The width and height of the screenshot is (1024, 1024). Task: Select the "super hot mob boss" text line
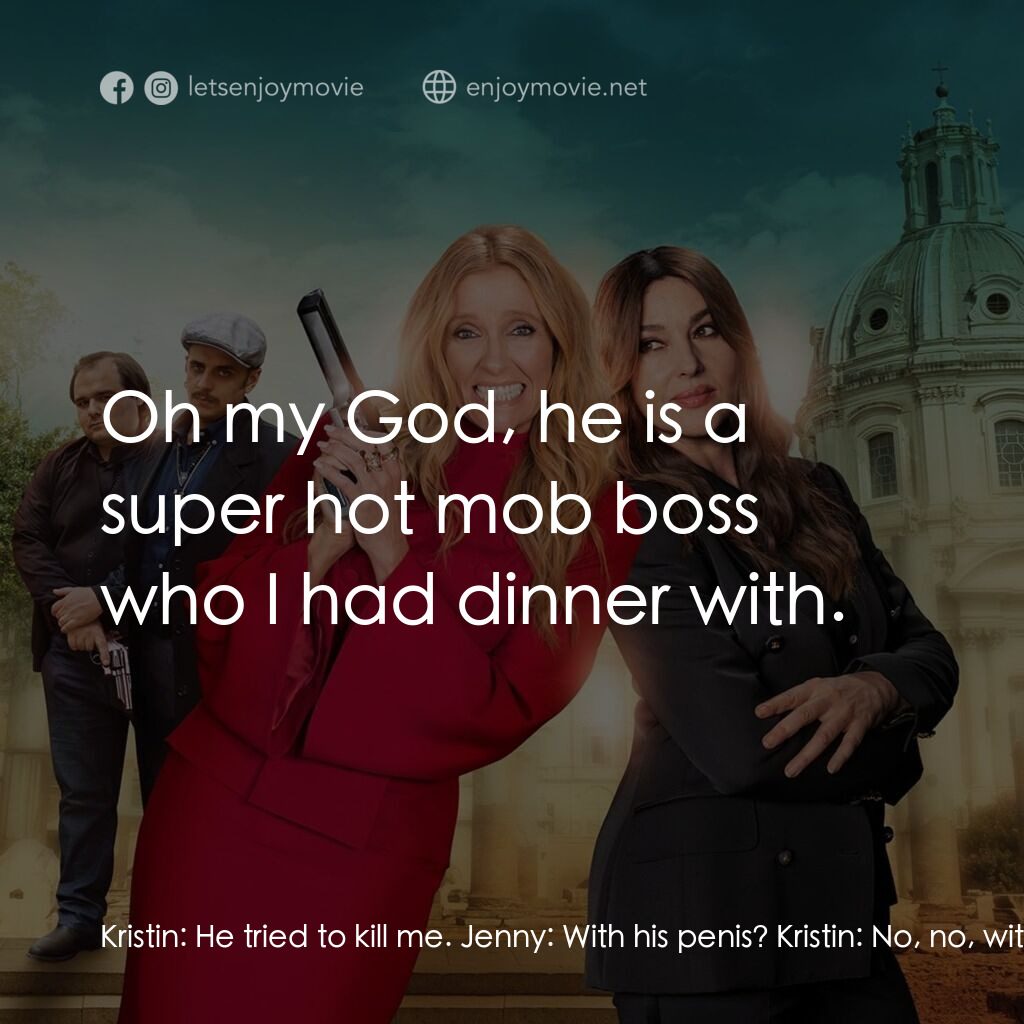tap(430, 509)
